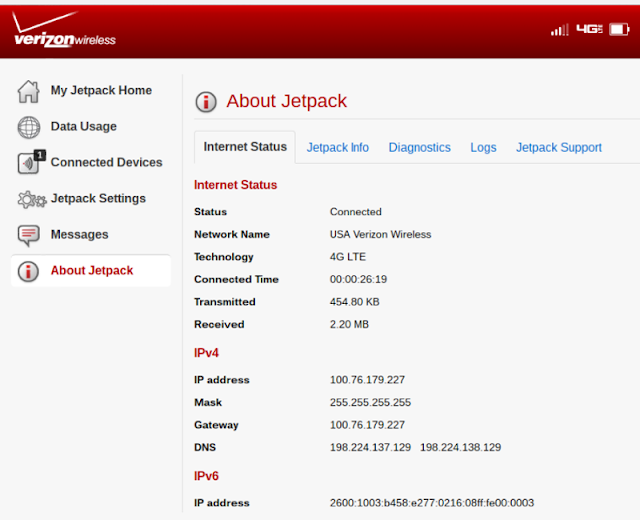Click the Technology label

(x=224, y=257)
